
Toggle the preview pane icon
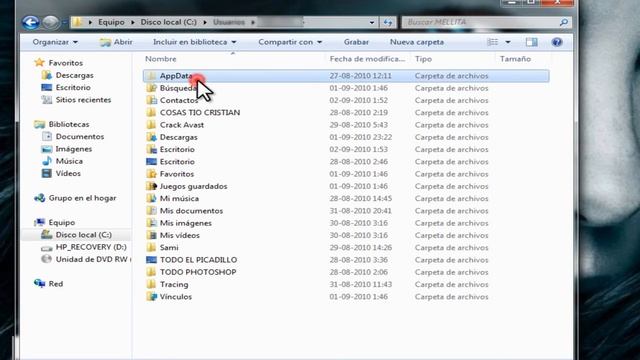531,42
